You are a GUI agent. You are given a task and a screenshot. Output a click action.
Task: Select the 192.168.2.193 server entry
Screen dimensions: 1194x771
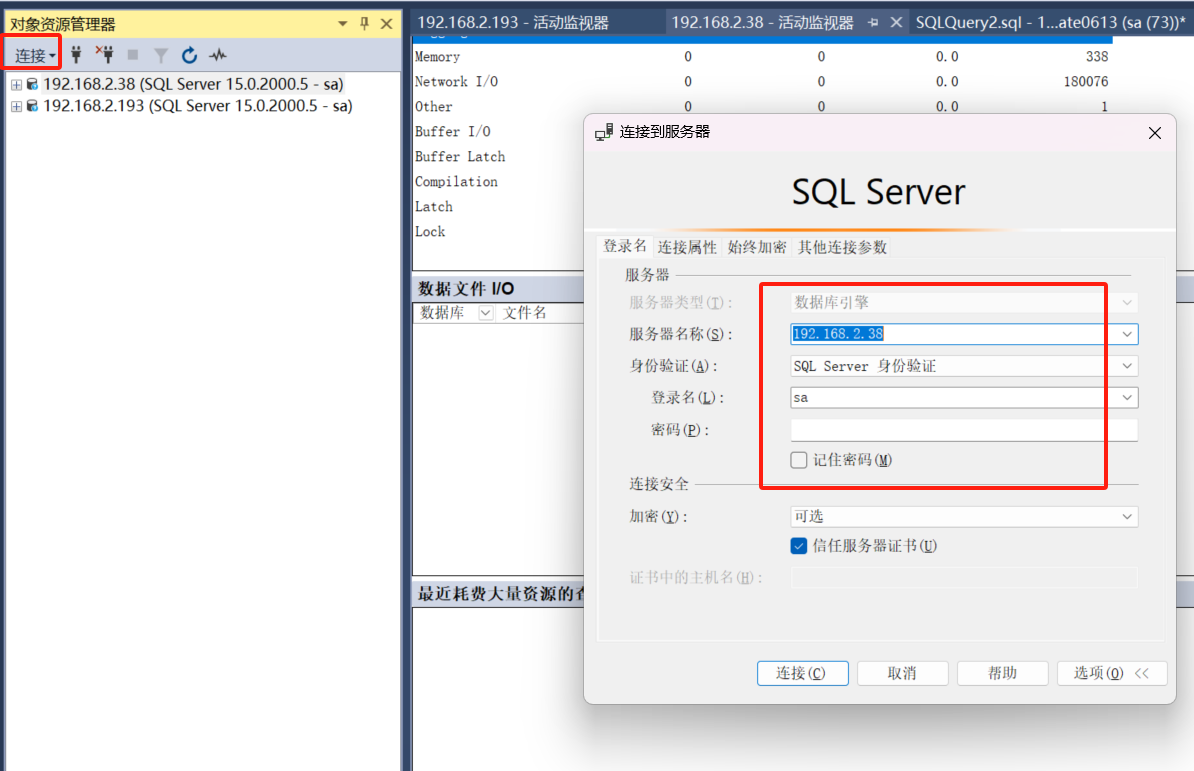pyautogui.click(x=197, y=106)
